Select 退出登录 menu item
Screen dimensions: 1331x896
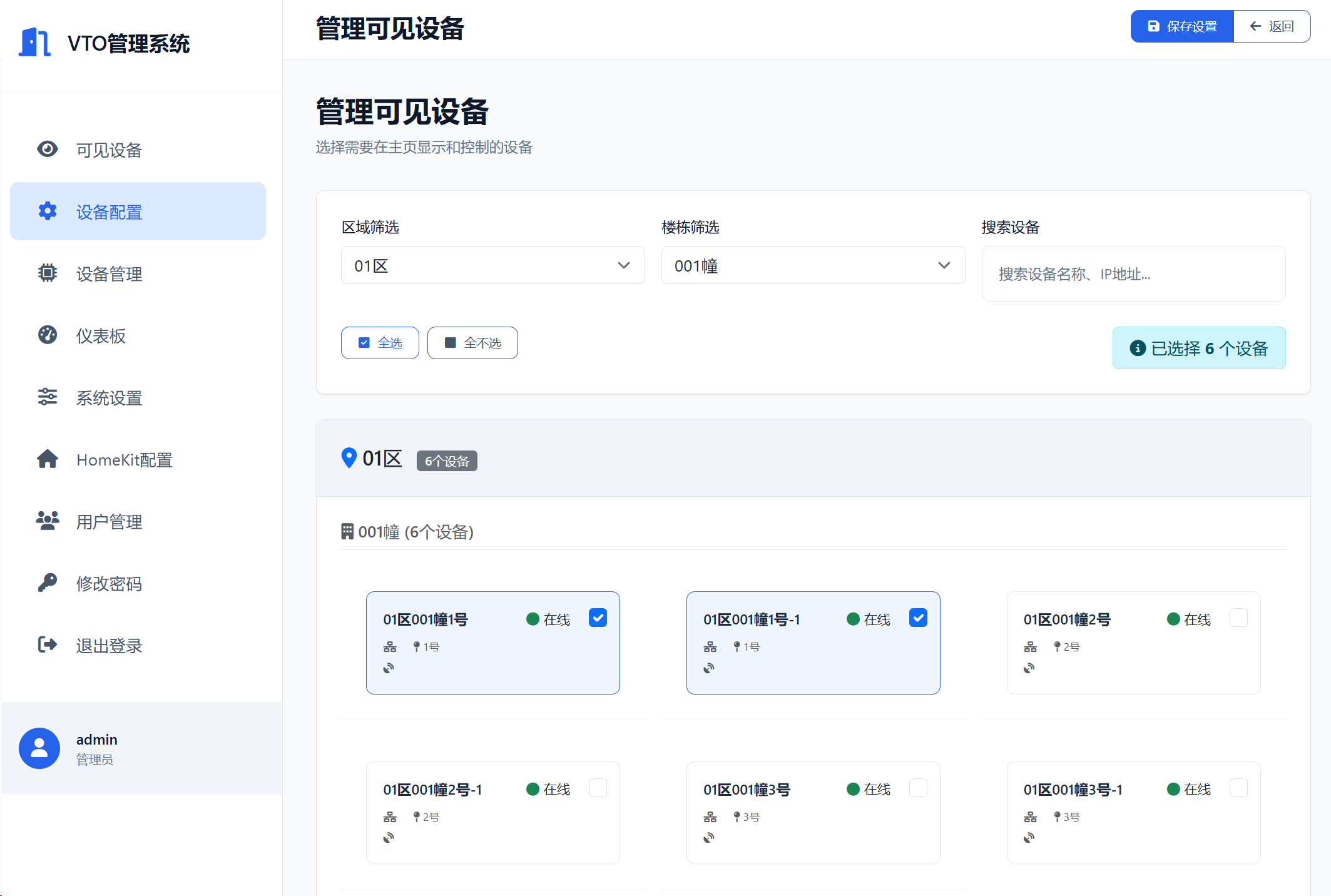click(109, 645)
